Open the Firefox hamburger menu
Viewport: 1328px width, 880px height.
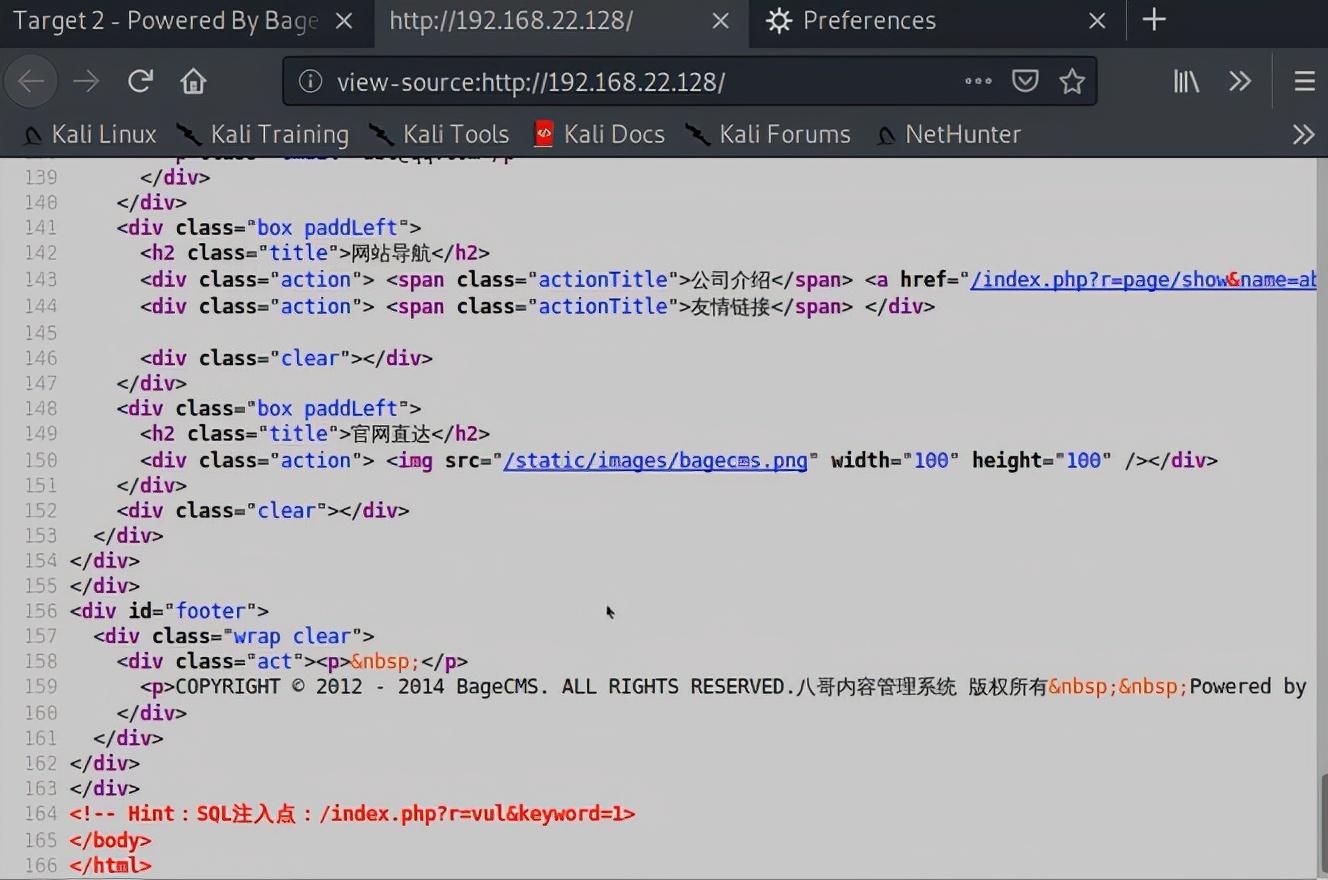click(x=1304, y=81)
